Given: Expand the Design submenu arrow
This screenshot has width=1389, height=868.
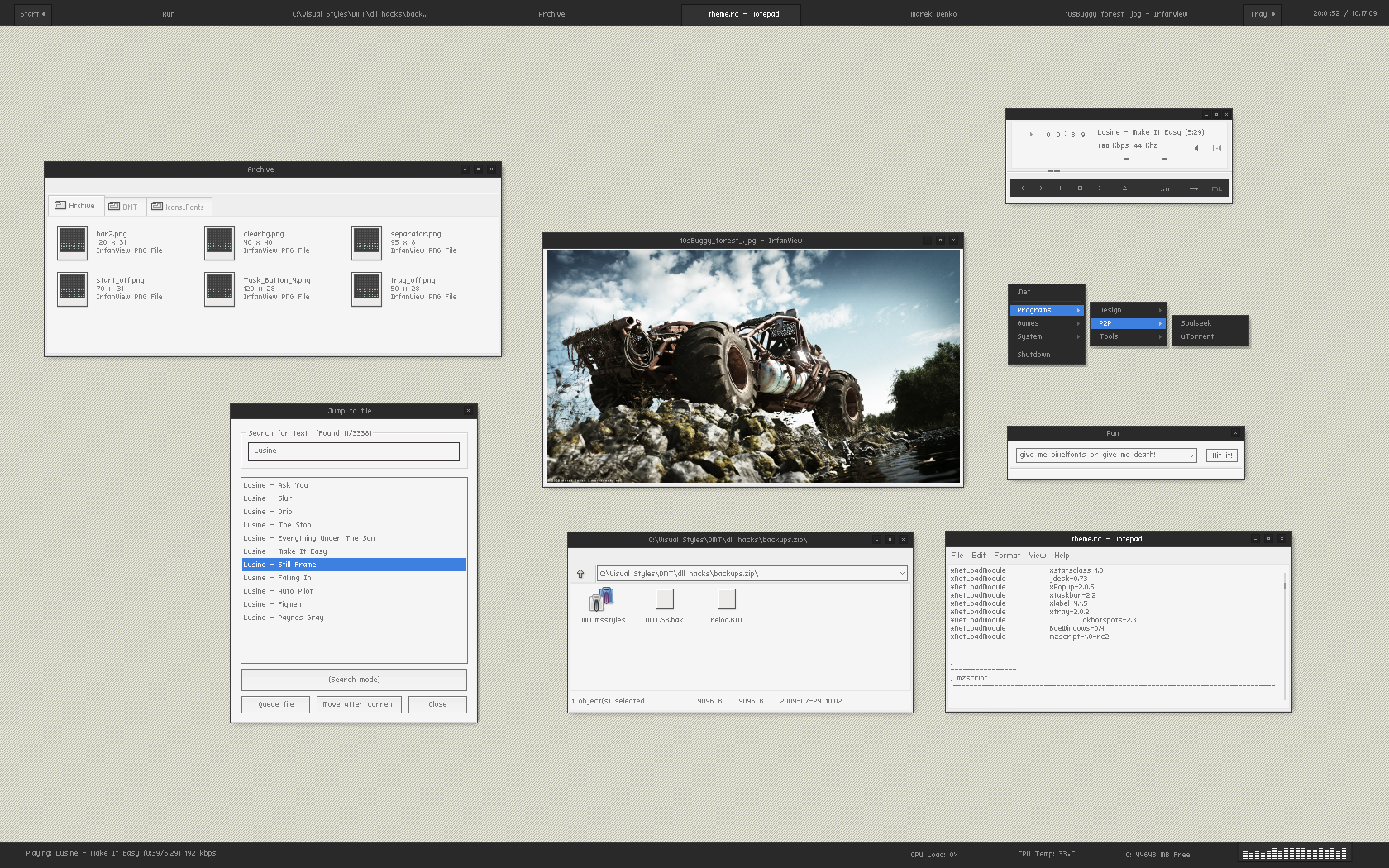Looking at the screenshot, I should coord(1160,310).
